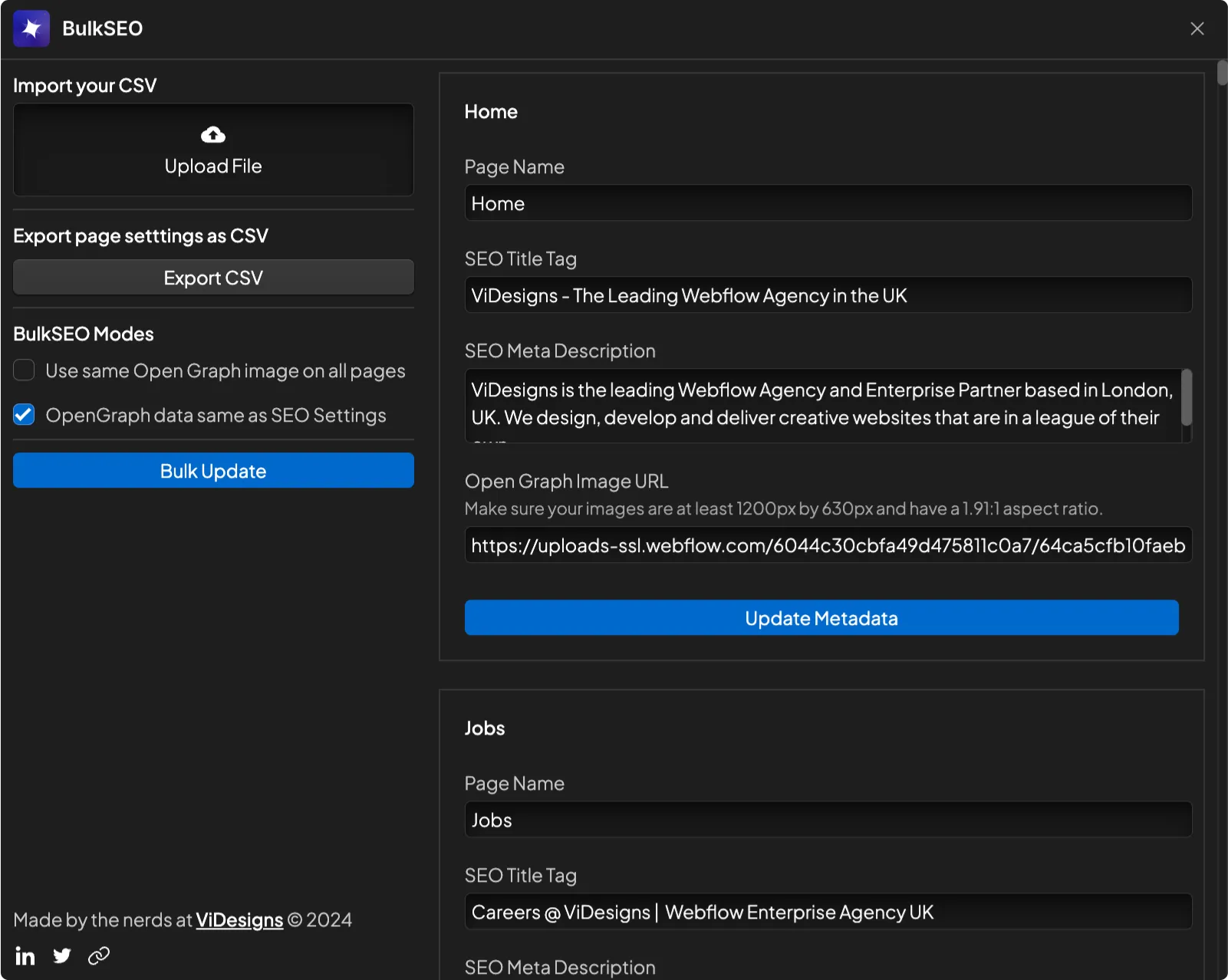The width and height of the screenshot is (1228, 980).
Task: Click the Open Graph Image URL field
Action: click(x=828, y=545)
